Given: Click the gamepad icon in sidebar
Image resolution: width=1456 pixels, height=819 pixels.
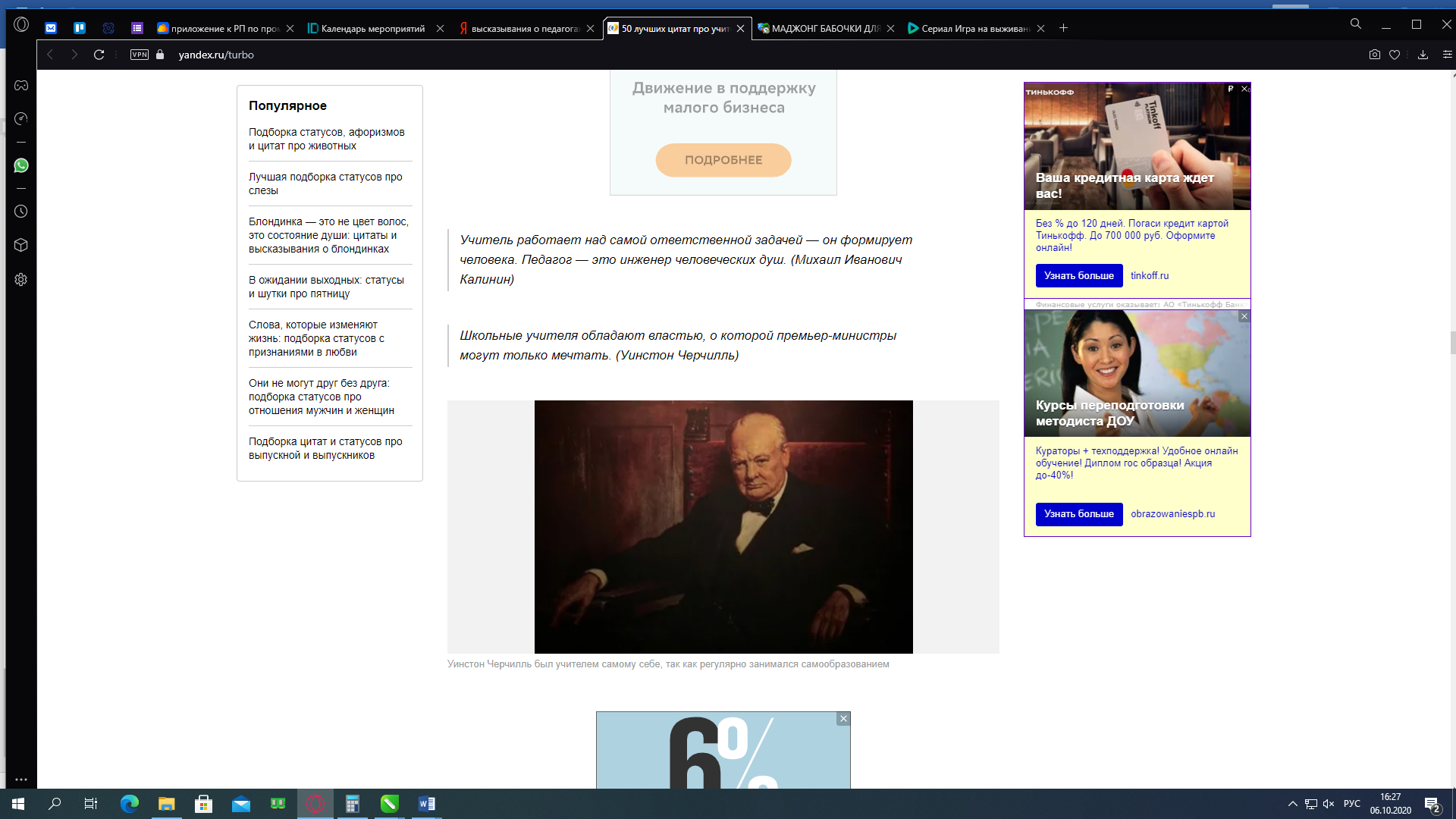Looking at the screenshot, I should click(x=21, y=86).
